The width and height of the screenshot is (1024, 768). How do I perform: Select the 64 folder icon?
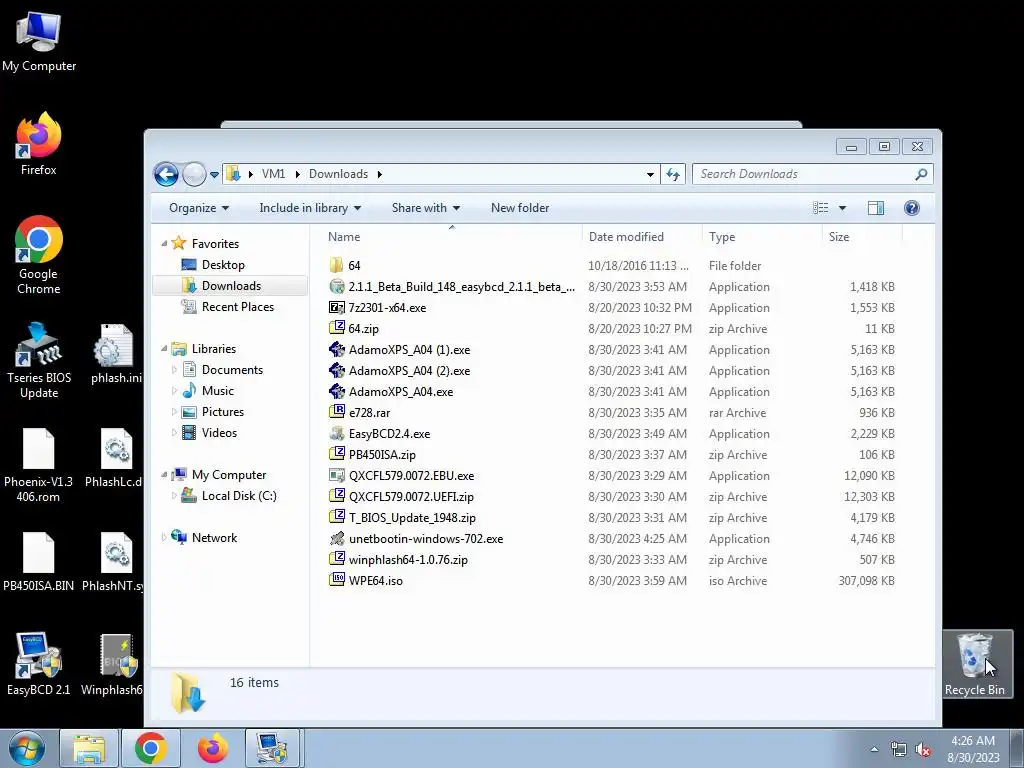click(336, 265)
